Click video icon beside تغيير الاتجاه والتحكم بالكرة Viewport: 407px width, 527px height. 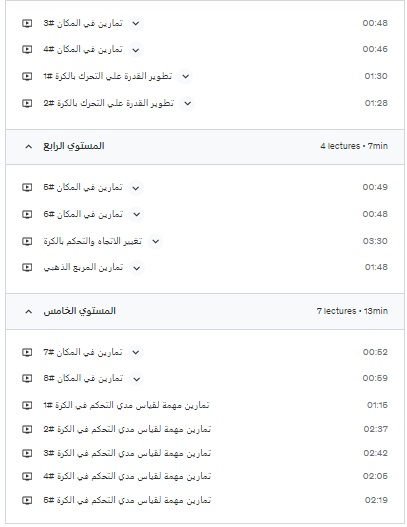[27, 241]
